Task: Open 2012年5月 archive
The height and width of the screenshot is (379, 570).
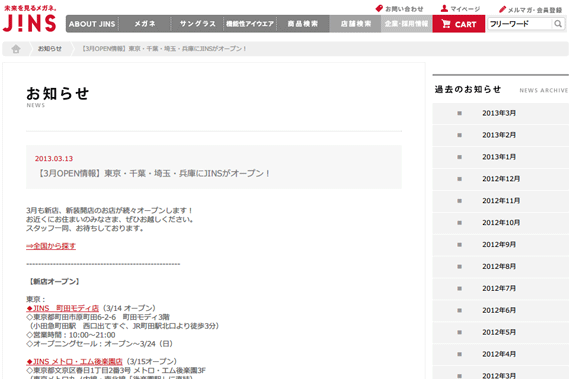Action: [x=500, y=332]
